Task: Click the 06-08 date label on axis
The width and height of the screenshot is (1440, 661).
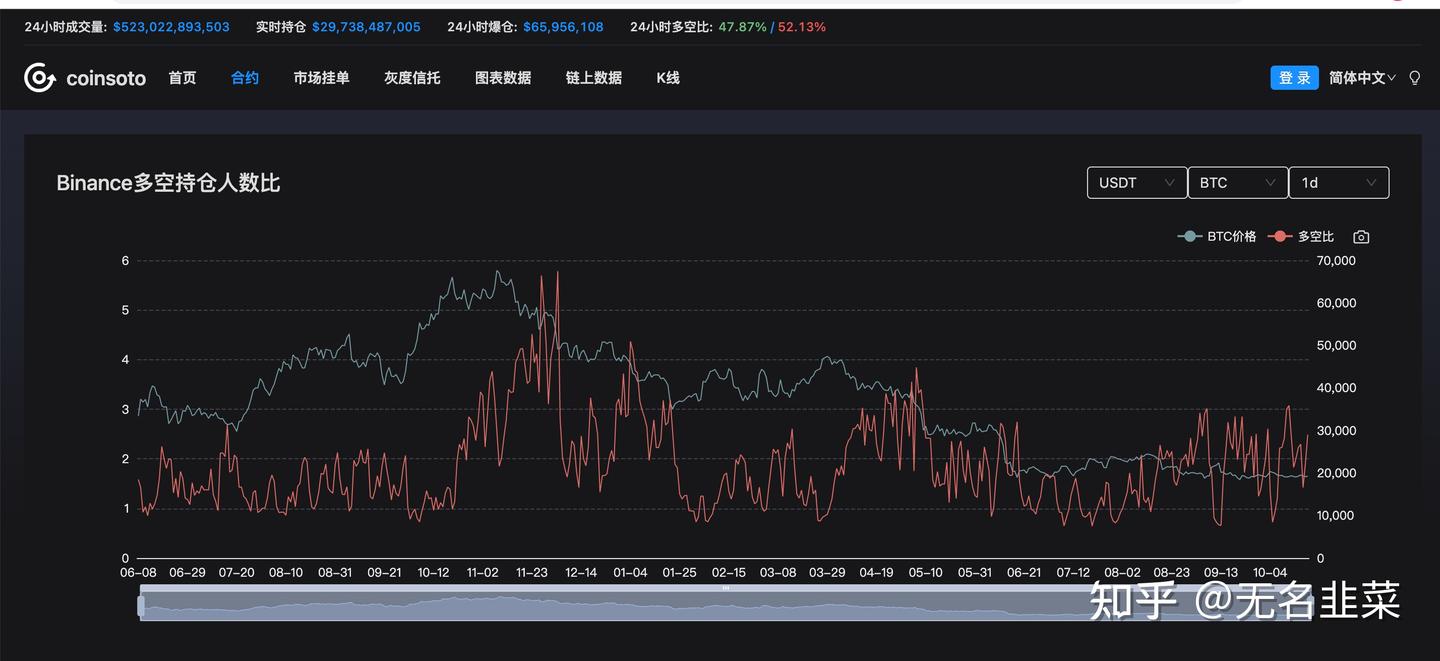Action: (138, 573)
